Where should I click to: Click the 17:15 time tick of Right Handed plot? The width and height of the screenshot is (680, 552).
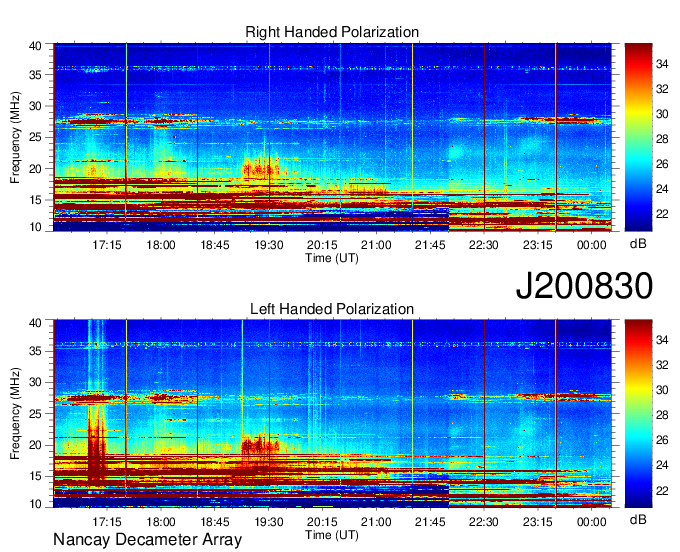pyautogui.click(x=107, y=245)
